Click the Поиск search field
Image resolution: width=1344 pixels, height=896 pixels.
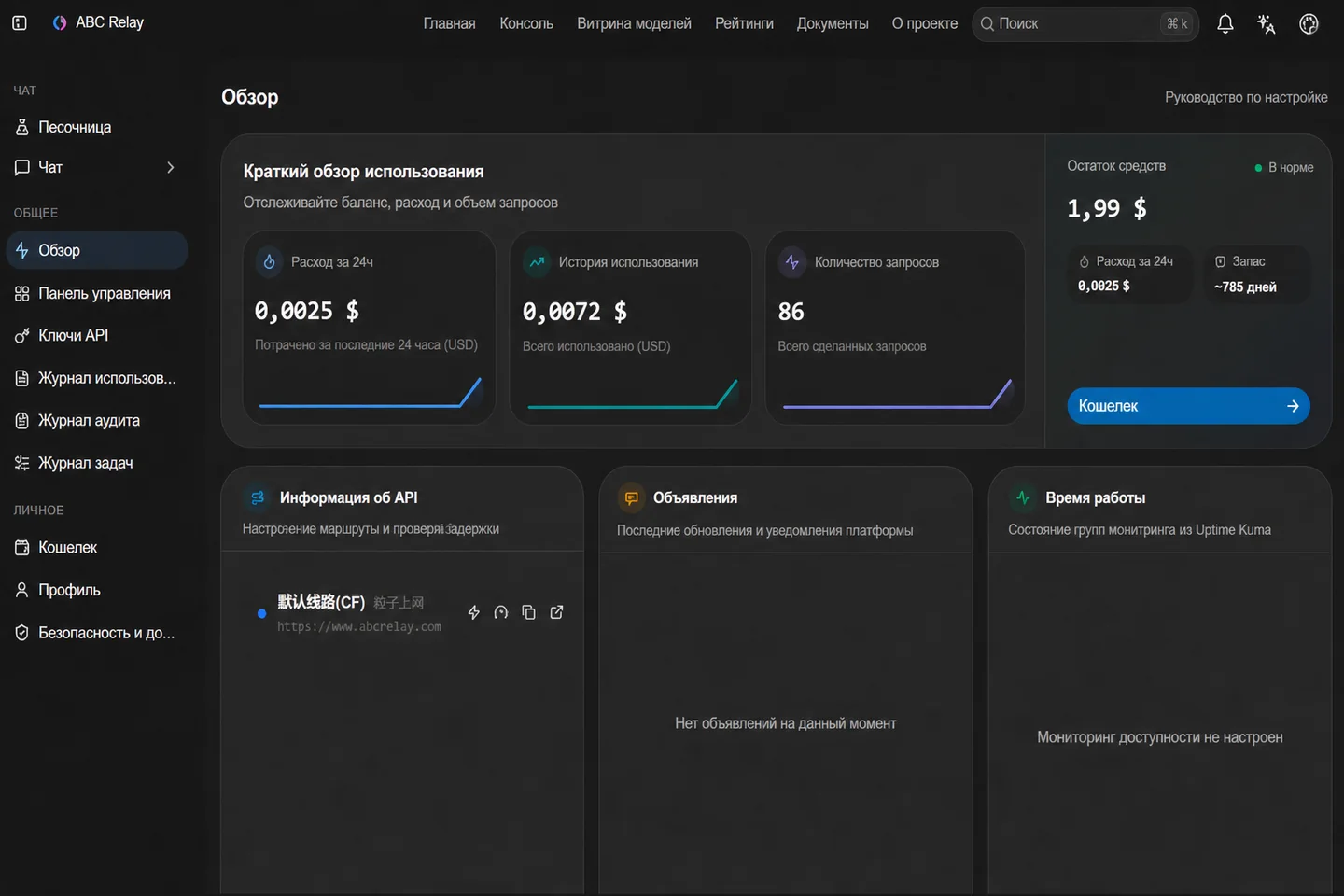pos(1085,23)
